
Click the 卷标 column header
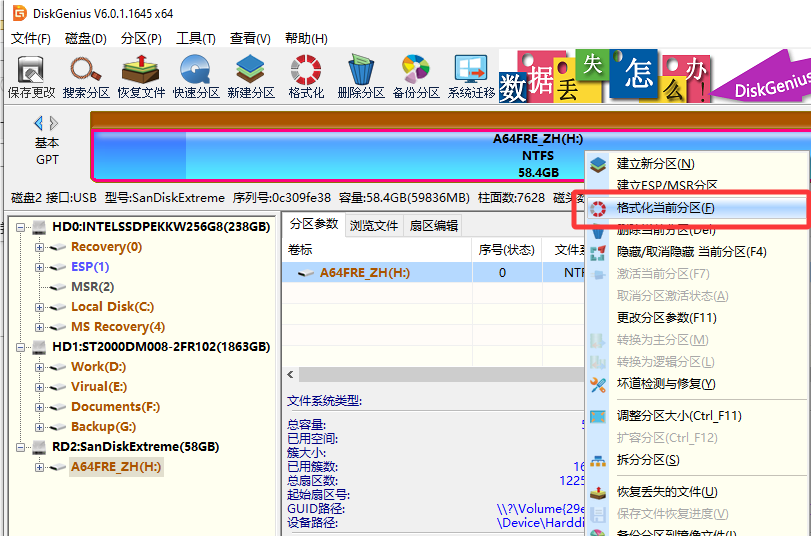point(377,250)
